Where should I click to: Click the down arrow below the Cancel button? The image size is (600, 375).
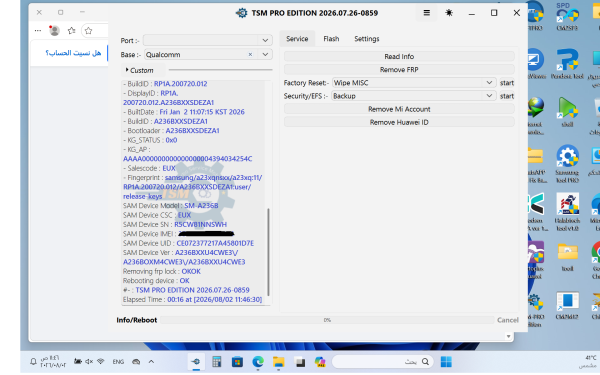pyautogui.click(x=508, y=336)
